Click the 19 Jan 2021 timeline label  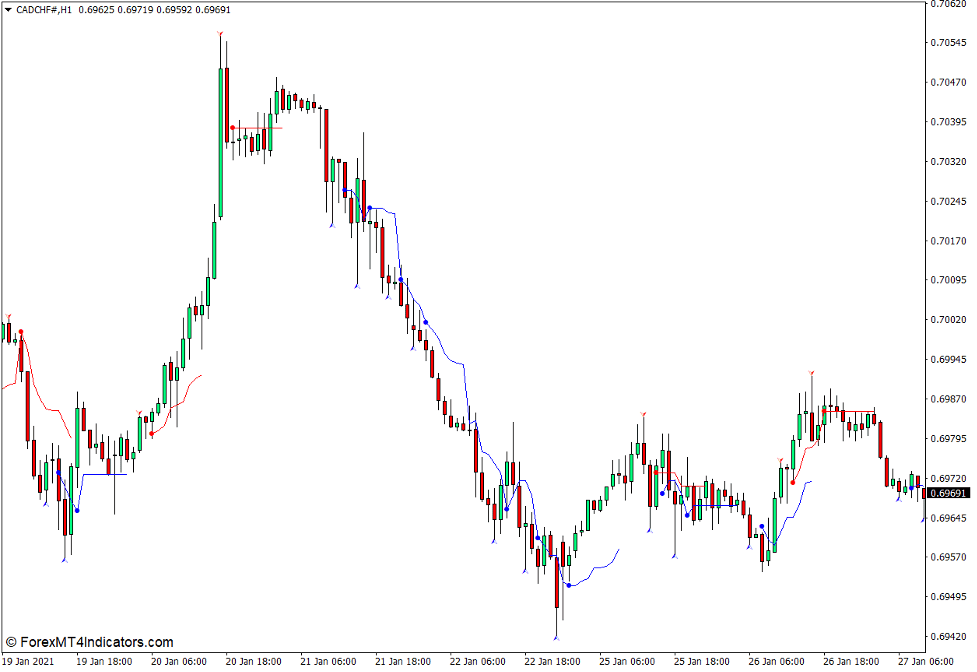[x=30, y=660]
